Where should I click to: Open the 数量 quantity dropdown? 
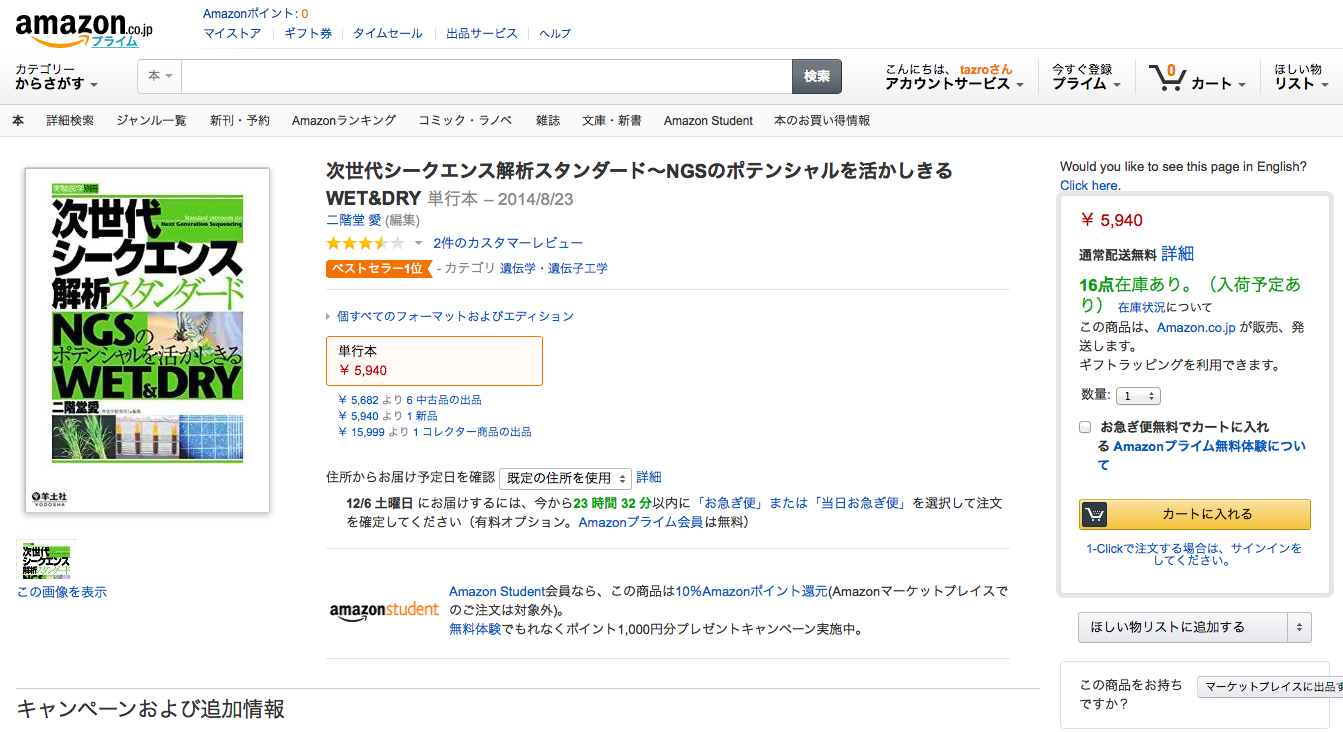tap(1138, 396)
